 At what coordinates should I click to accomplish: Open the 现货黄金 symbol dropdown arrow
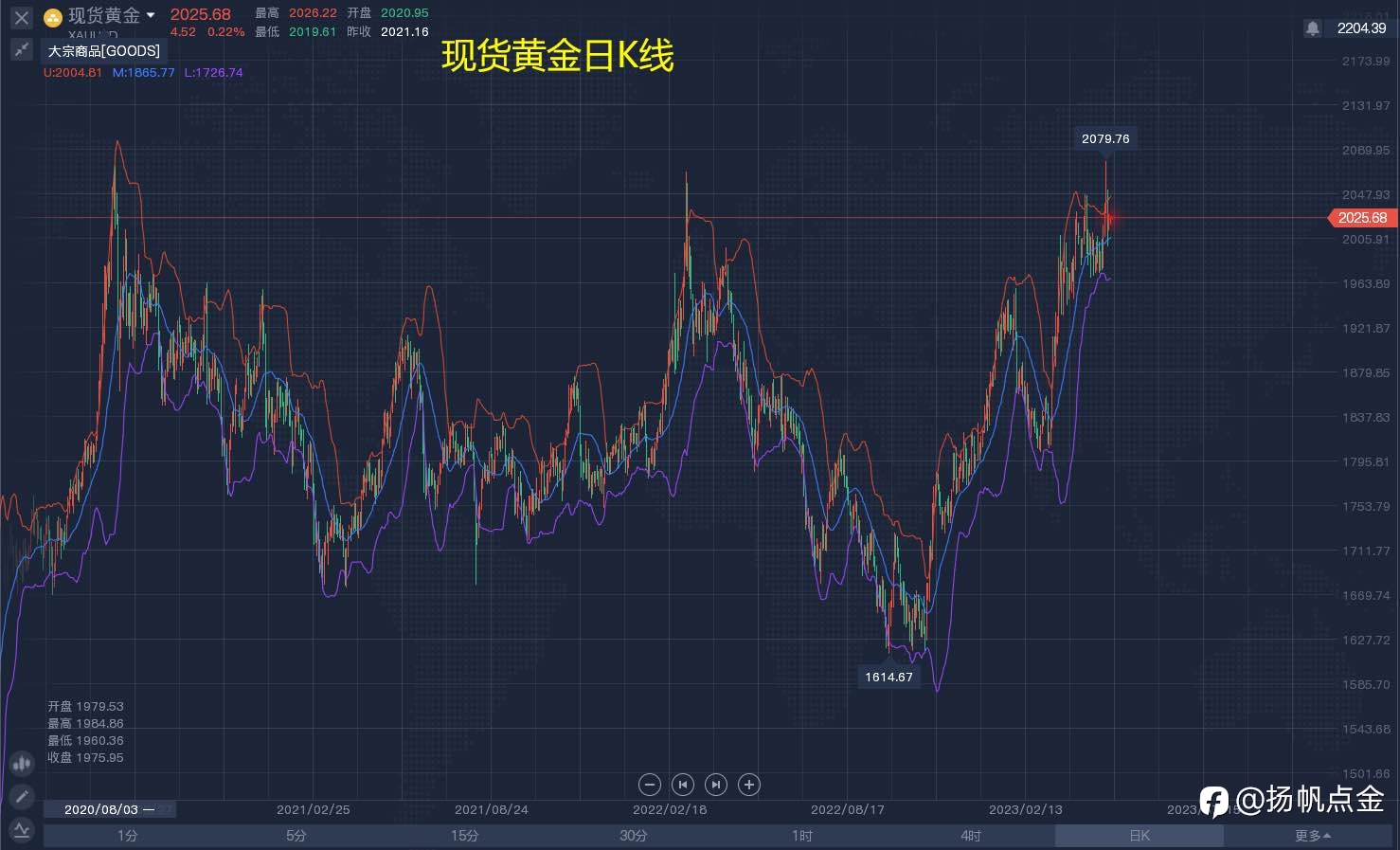(x=151, y=15)
